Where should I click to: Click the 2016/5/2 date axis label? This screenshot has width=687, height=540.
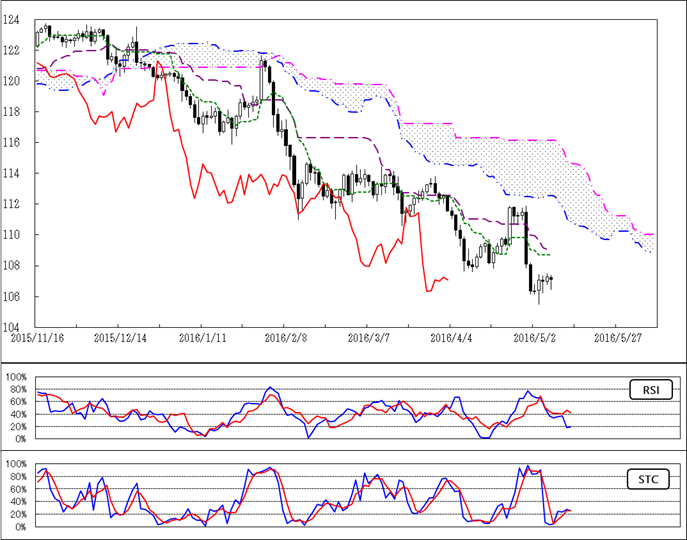point(534,339)
